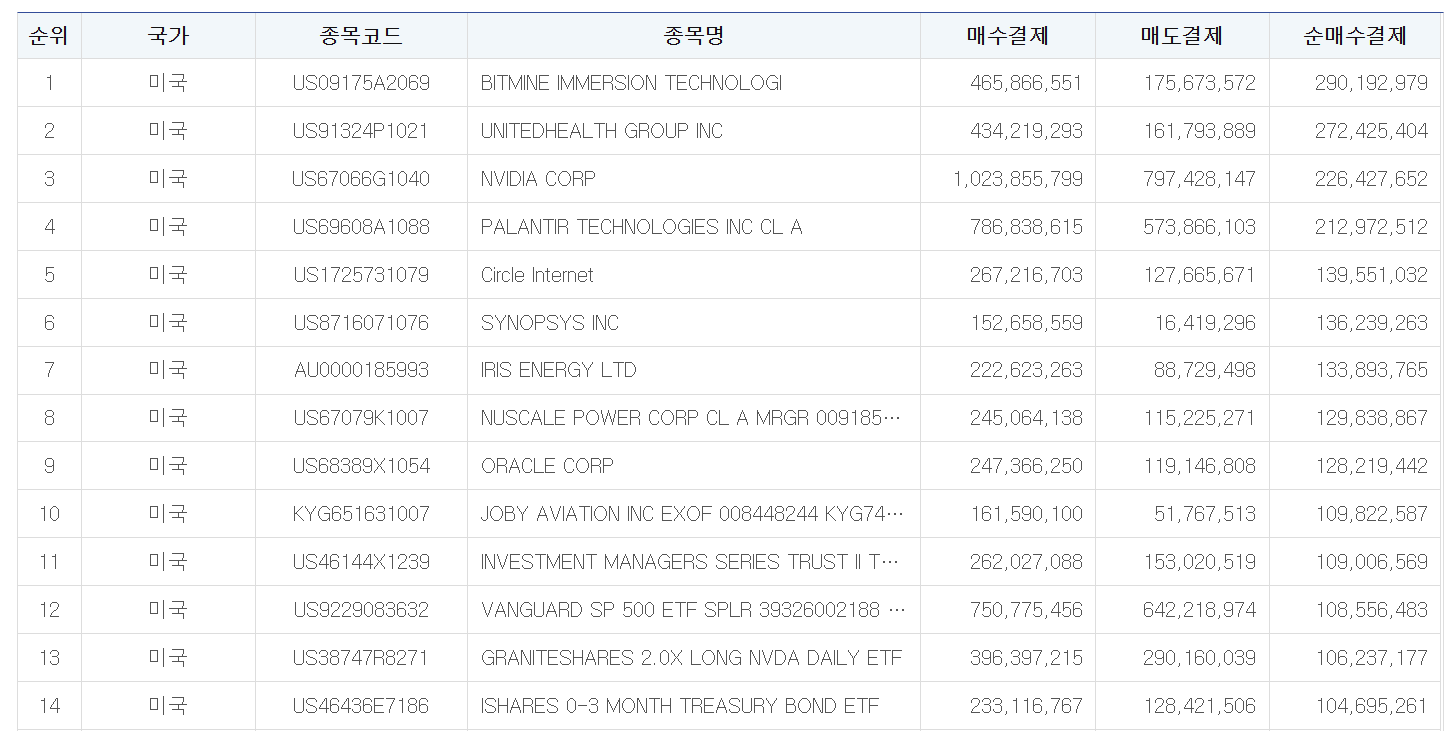Viewport: 1450px width, 731px height.
Task: Click stock code KYG651631007
Action: pos(361,514)
